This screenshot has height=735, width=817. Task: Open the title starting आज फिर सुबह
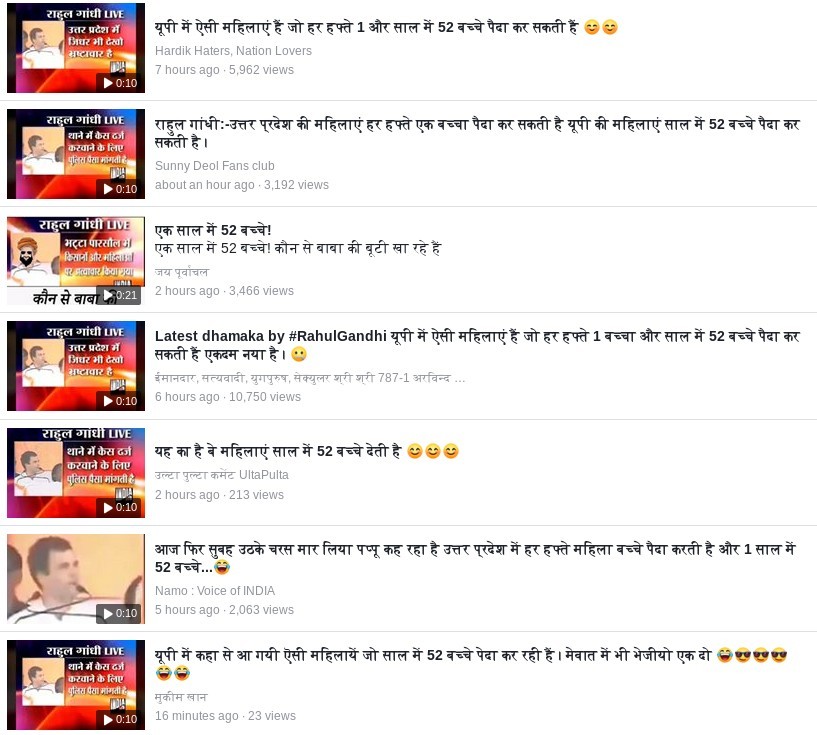tap(475, 558)
